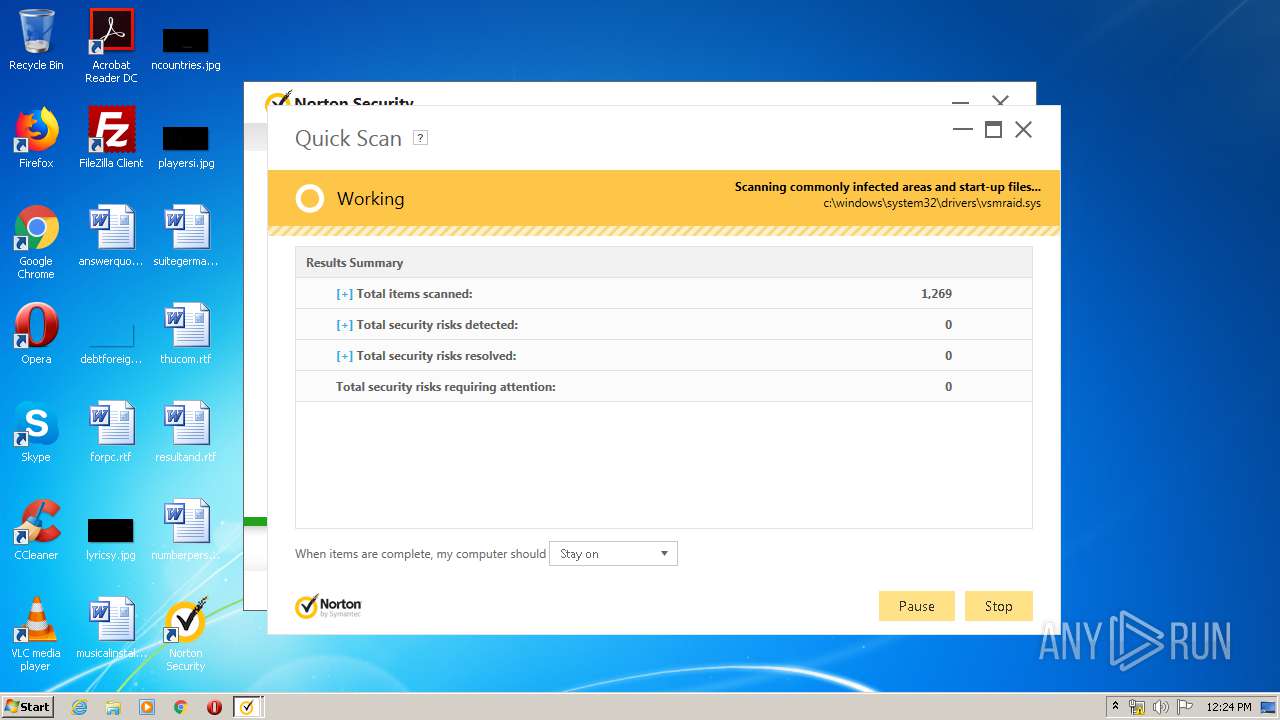Show hidden system tray icons

(1116, 707)
